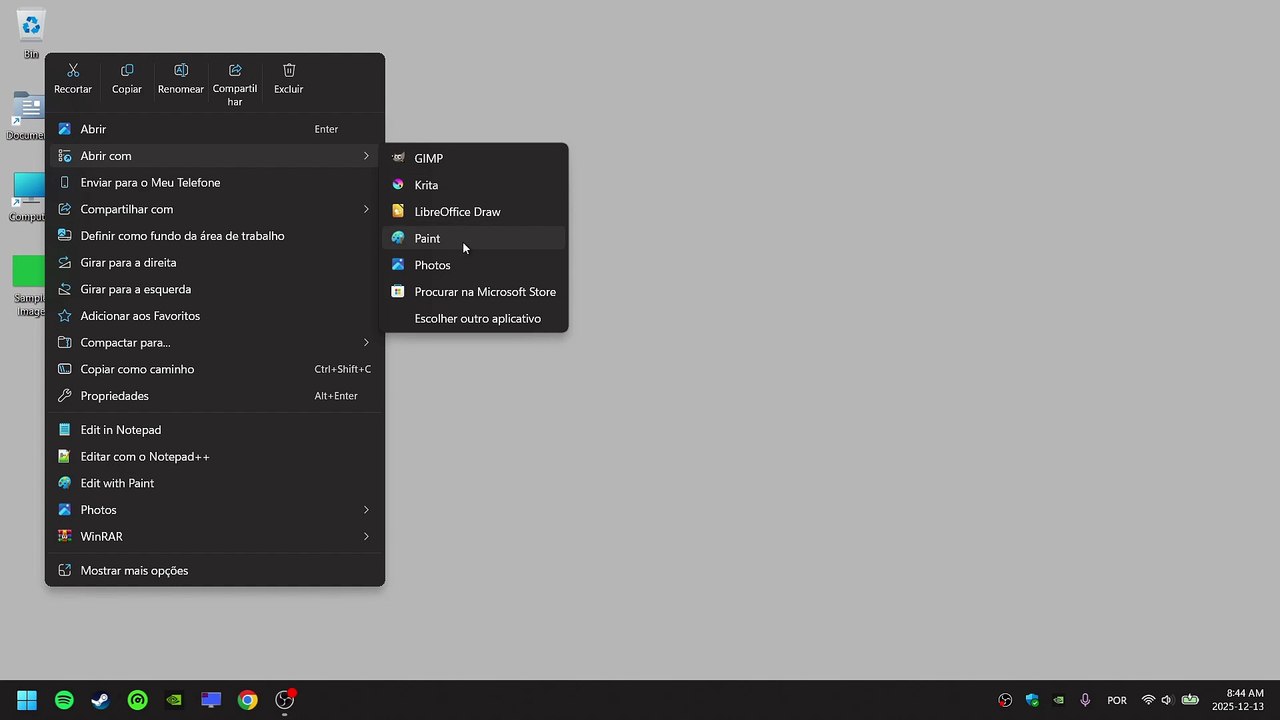
Task: Expand the Abrir com submenu arrow
Action: click(x=366, y=156)
